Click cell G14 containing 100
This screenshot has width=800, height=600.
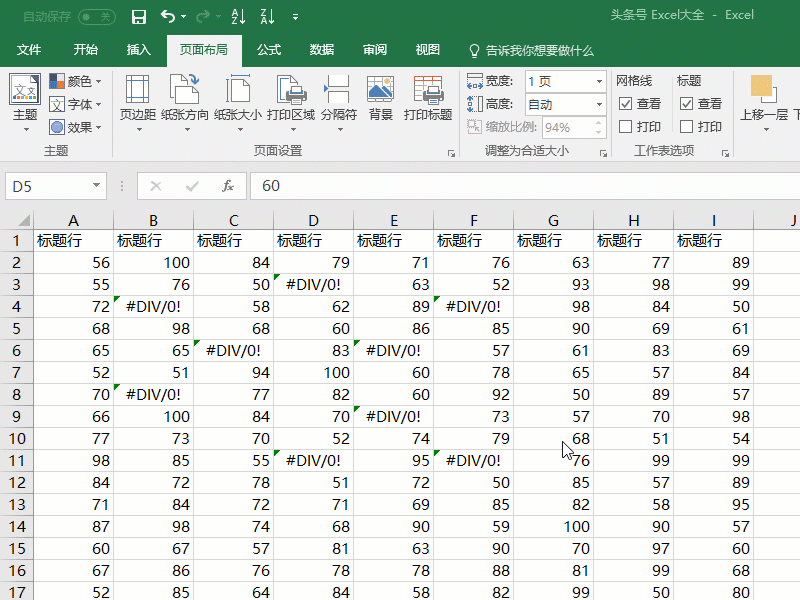[x=554, y=527]
